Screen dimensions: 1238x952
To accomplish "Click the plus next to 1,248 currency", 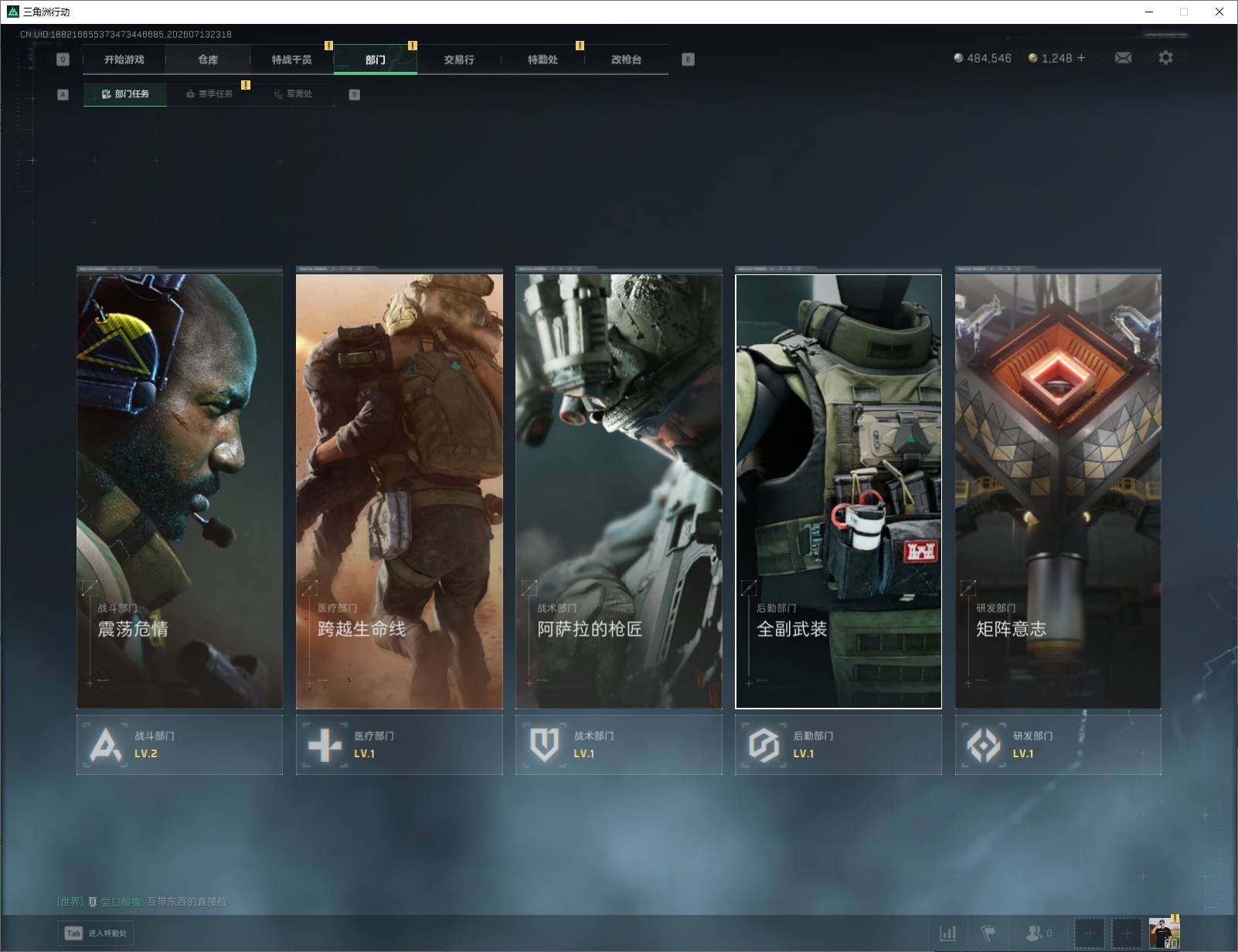I will [1081, 58].
